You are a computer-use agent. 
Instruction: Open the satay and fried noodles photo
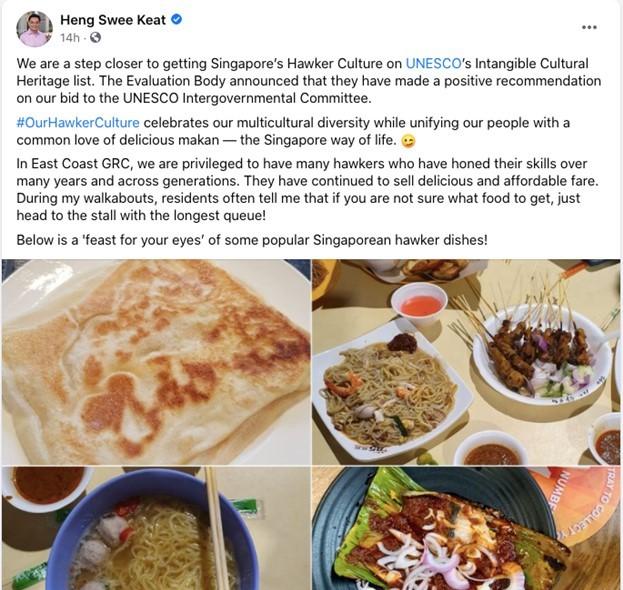(x=466, y=362)
